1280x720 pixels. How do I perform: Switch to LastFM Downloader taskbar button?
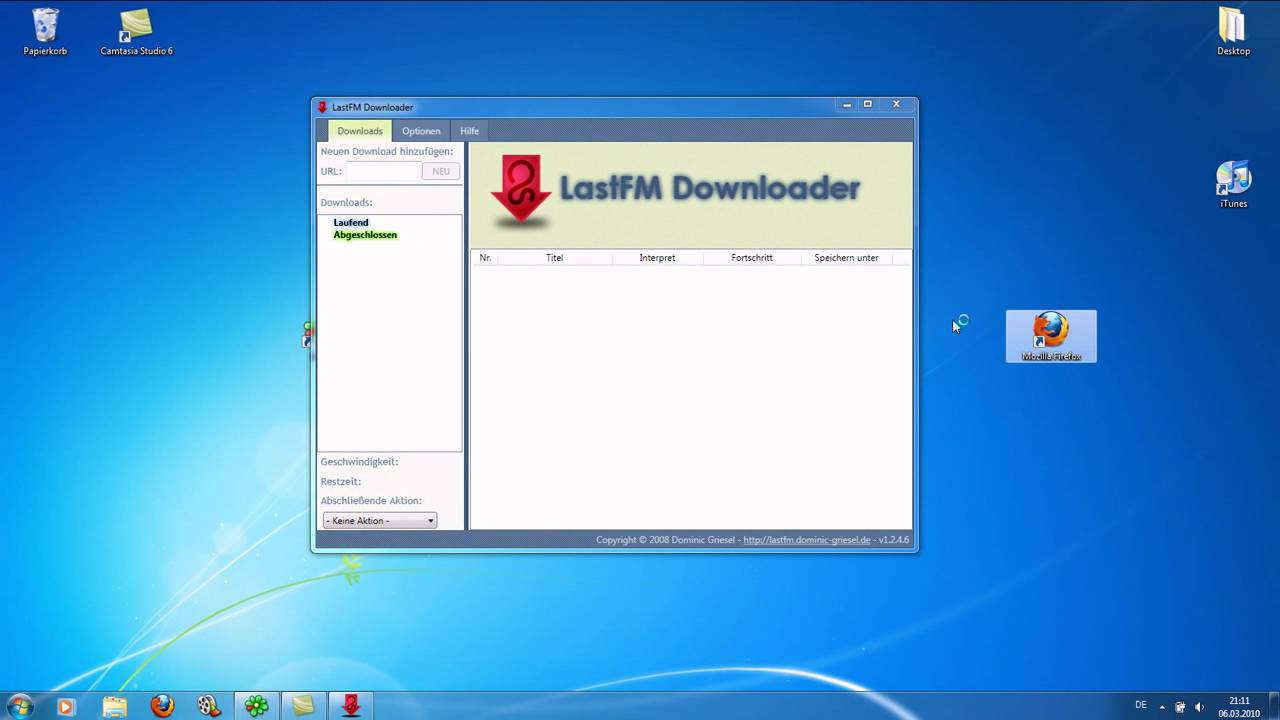(x=350, y=706)
